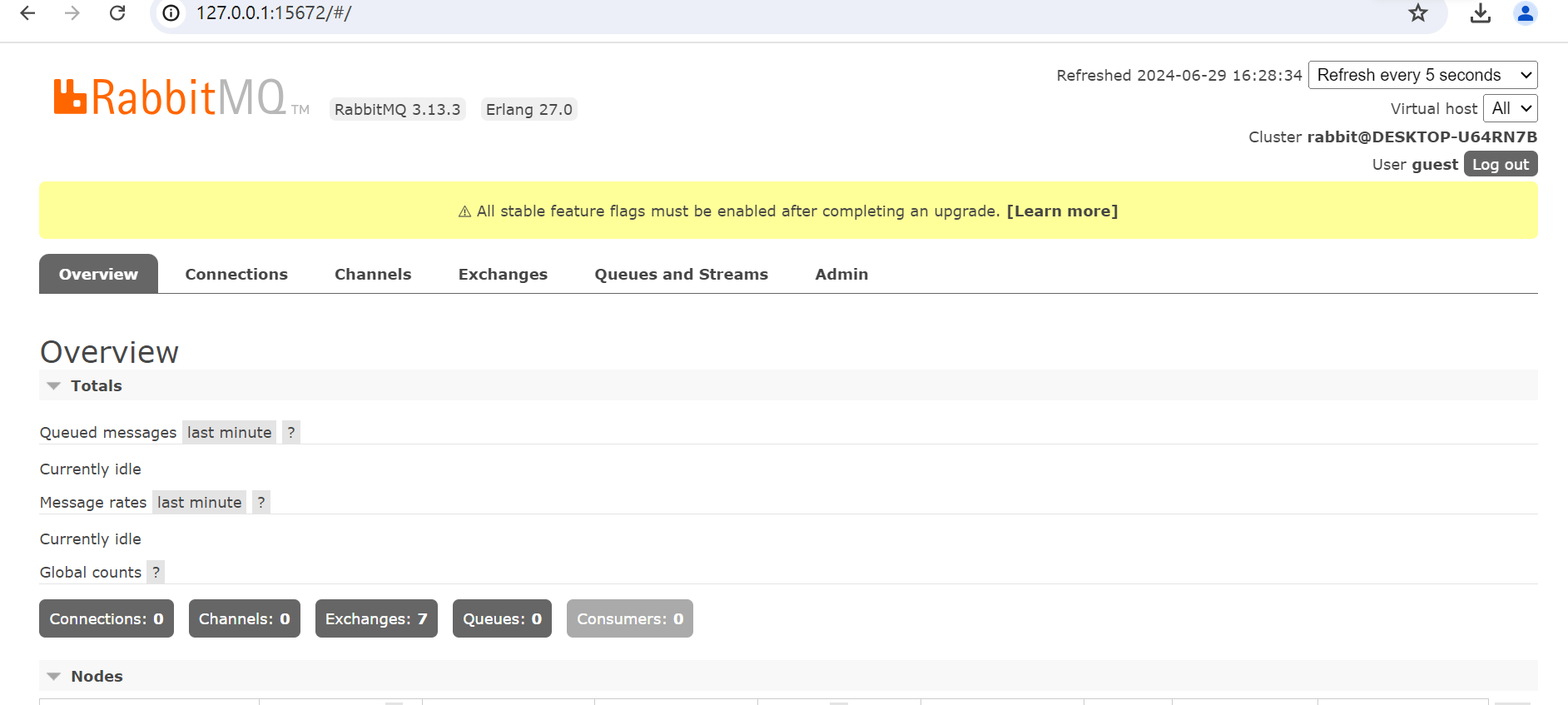This screenshot has height=705, width=1568.
Task: Reload the page with the refresh icon
Action: pos(117,13)
